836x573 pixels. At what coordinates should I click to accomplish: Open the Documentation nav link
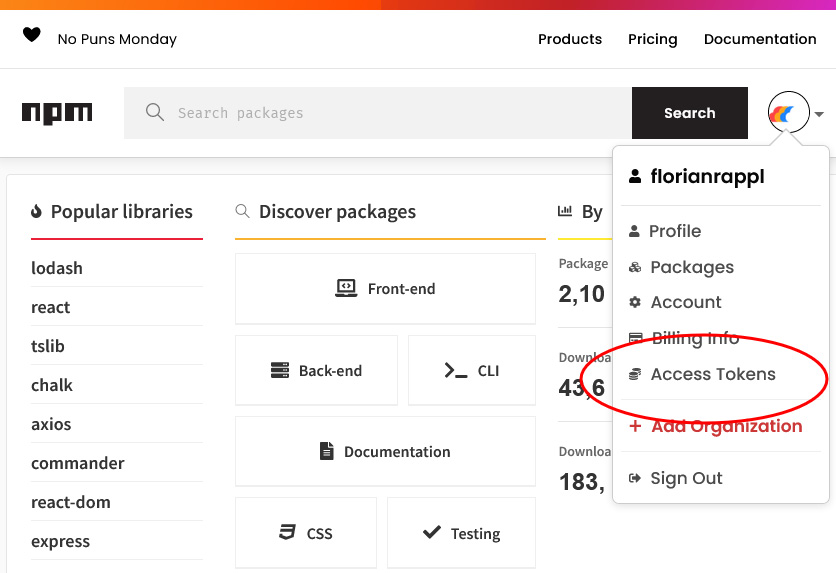760,39
